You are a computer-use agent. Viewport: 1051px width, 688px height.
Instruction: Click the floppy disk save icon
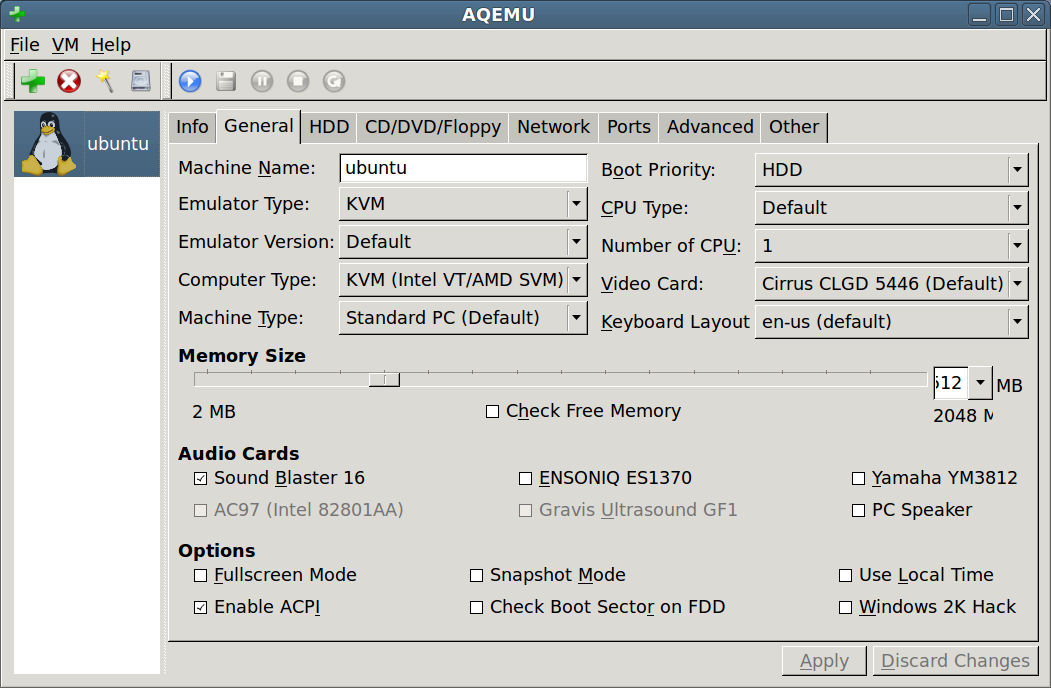tap(226, 81)
